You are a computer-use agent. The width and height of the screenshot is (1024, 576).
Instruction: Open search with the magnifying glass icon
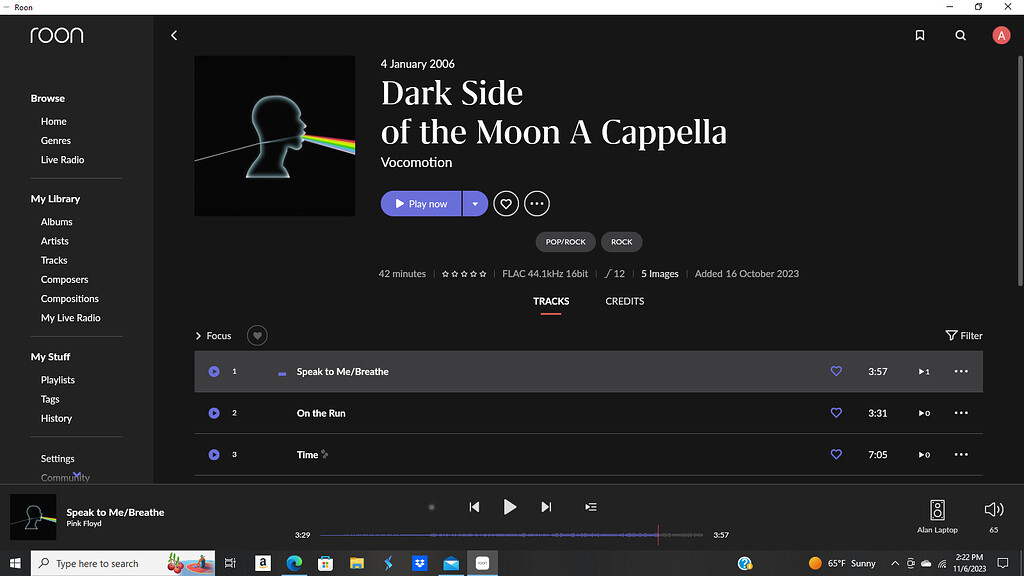960,35
